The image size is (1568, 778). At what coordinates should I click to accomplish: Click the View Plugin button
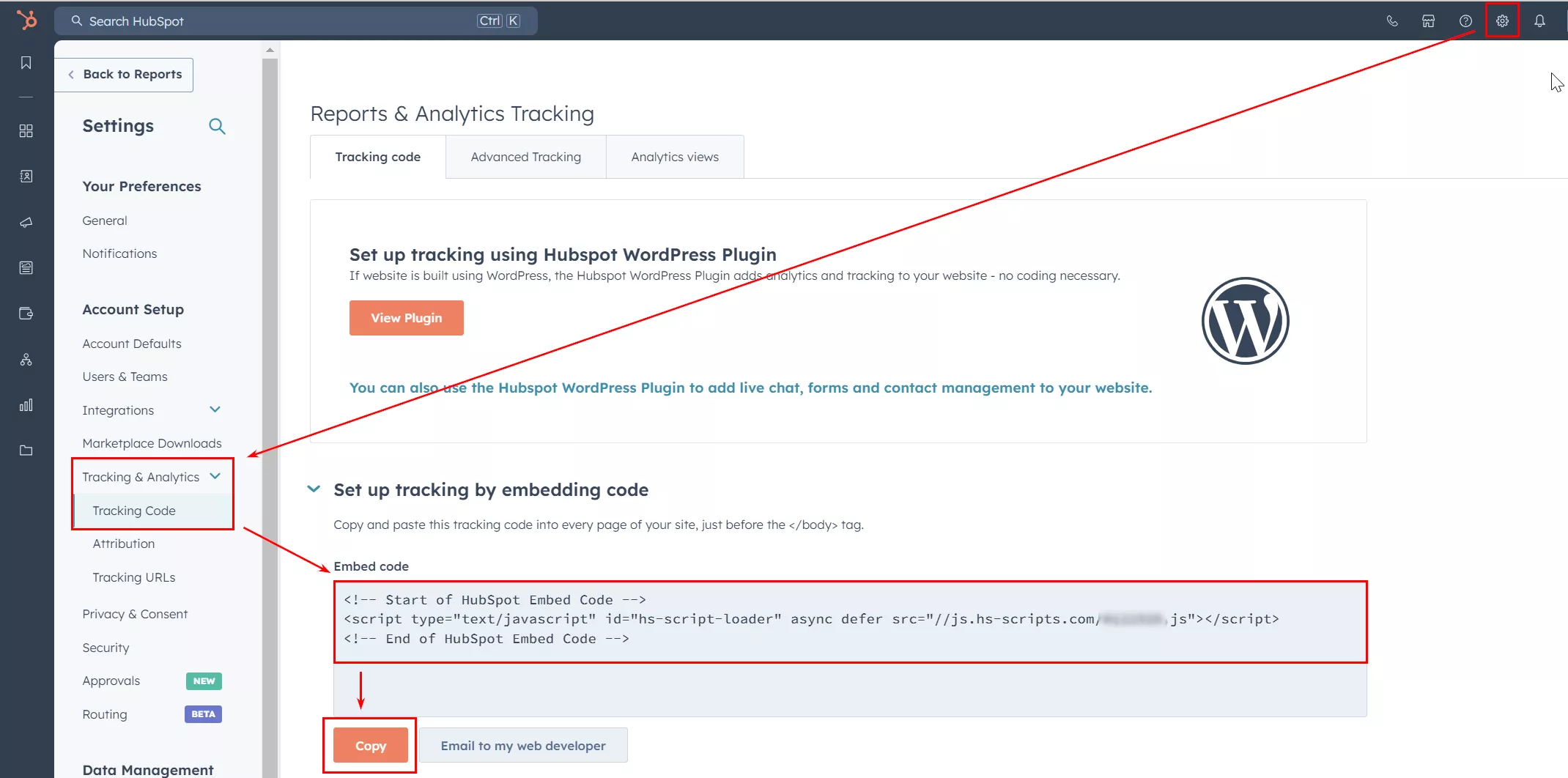(407, 318)
